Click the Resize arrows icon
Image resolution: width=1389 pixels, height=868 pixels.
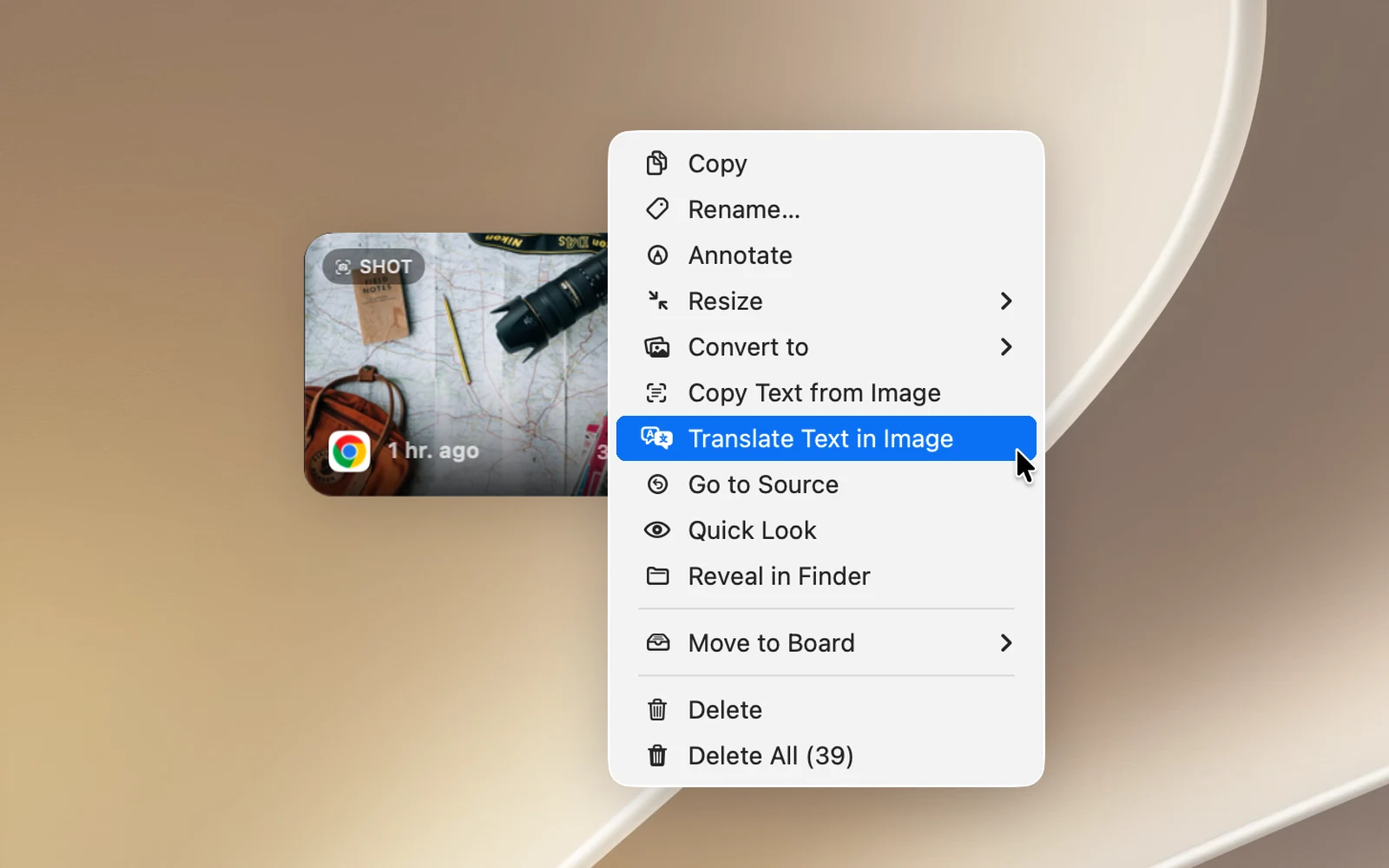(x=657, y=300)
